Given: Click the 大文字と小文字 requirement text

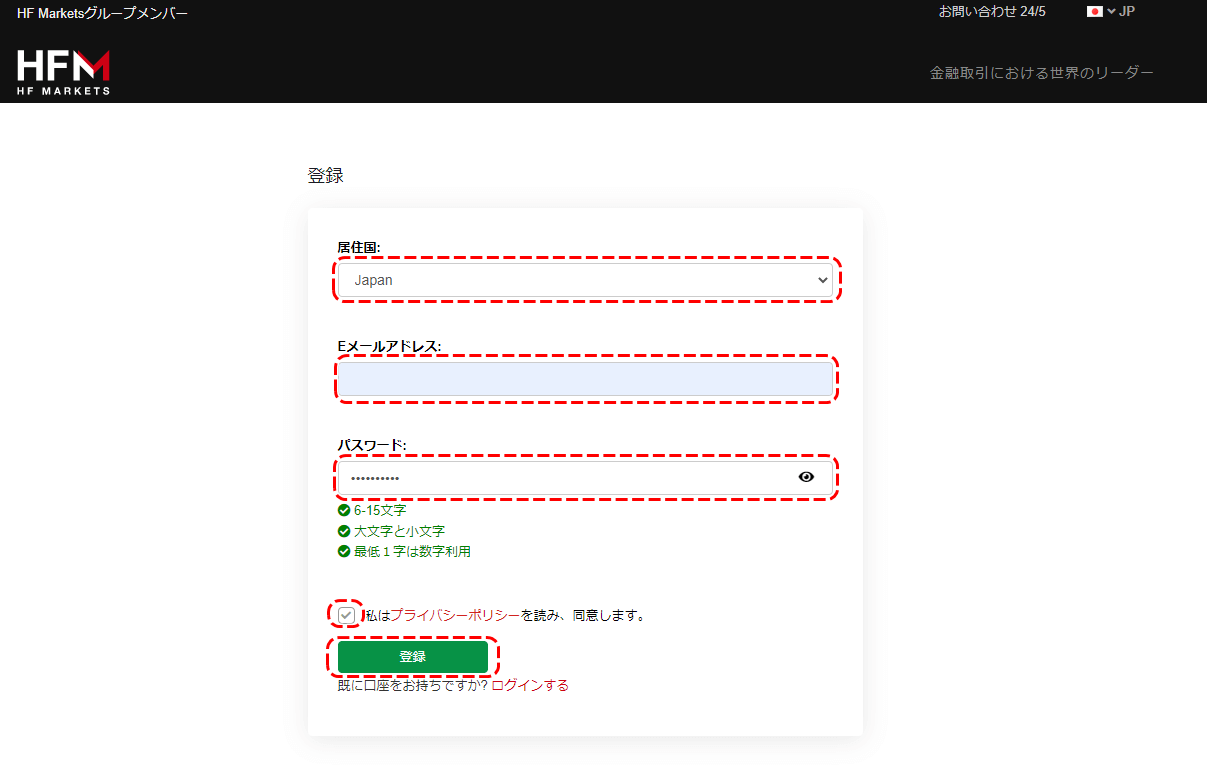Looking at the screenshot, I should tap(399, 531).
